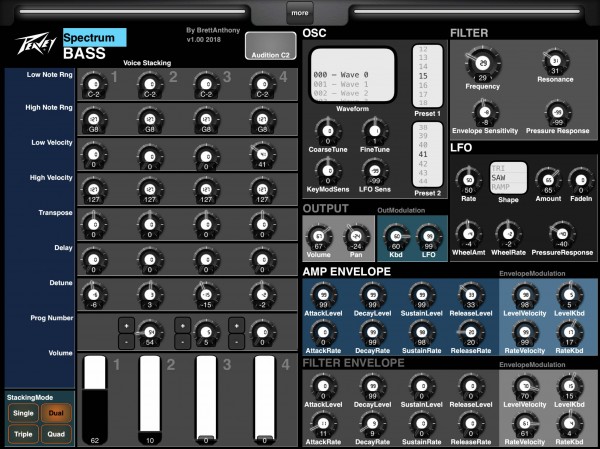Open the more menu at top
Image resolution: width=600 pixels, height=449 pixels.
(300, 13)
